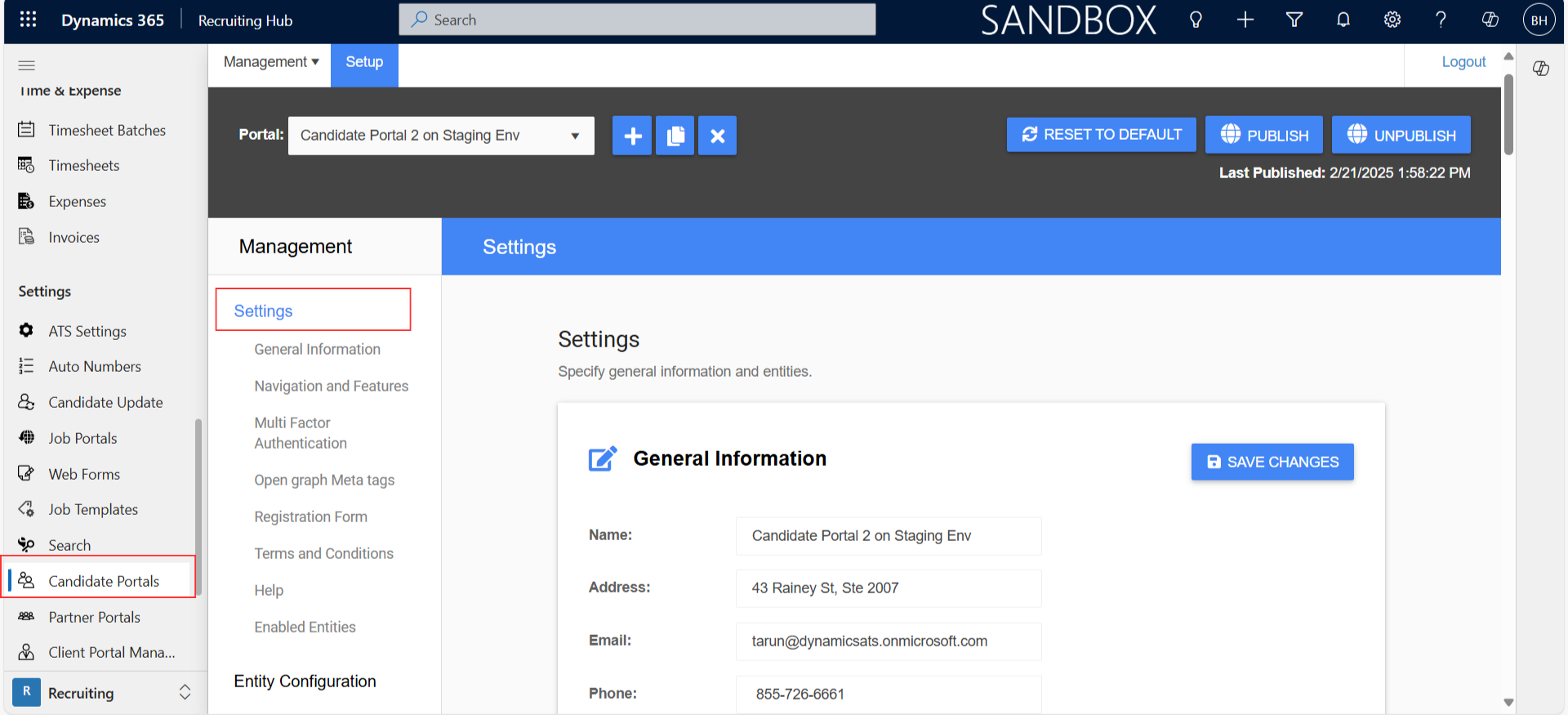
Task: Add a new portal with plus button
Action: pyautogui.click(x=632, y=136)
